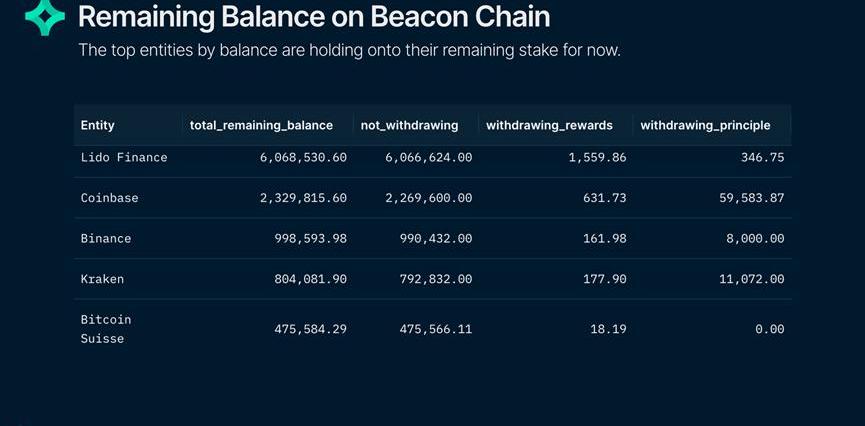865x426 pixels.
Task: Sort by the Entity column header
Action: (98, 125)
